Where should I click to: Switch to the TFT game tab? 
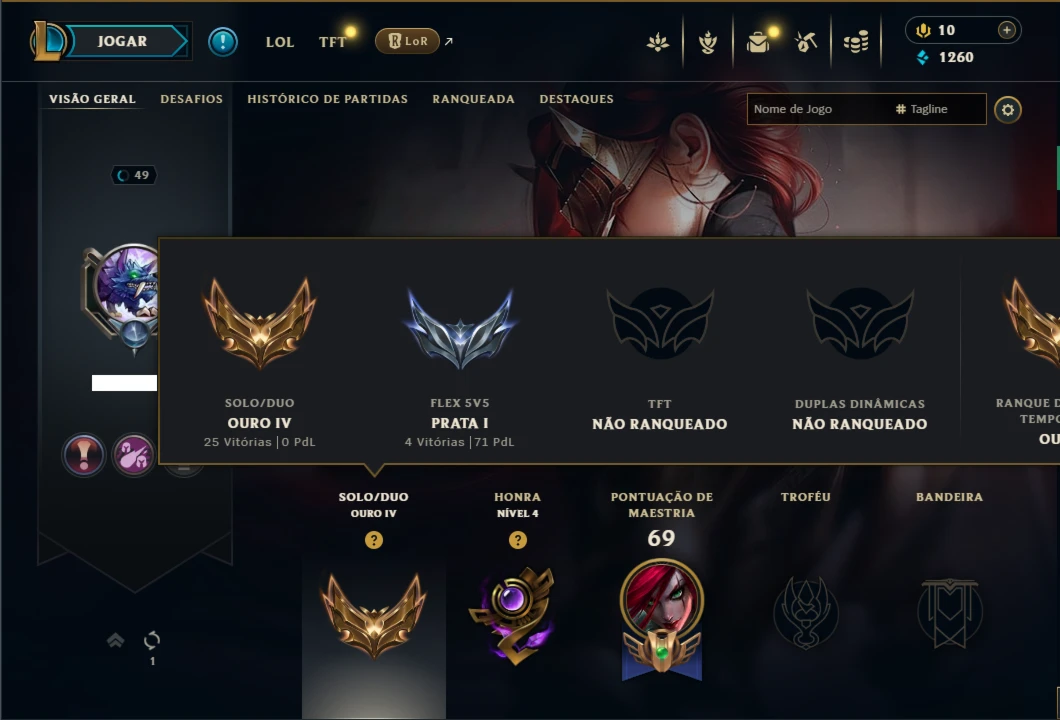tap(332, 42)
